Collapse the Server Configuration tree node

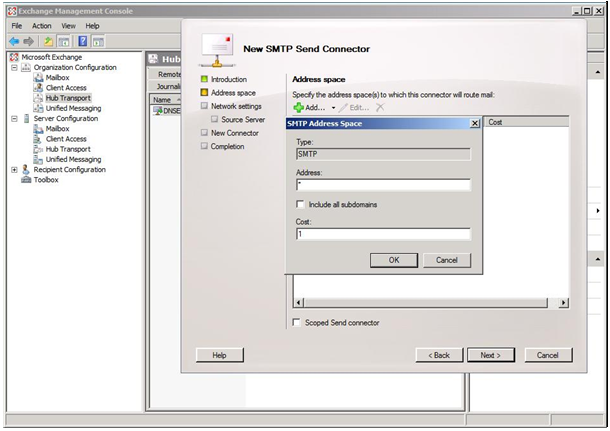[14, 118]
